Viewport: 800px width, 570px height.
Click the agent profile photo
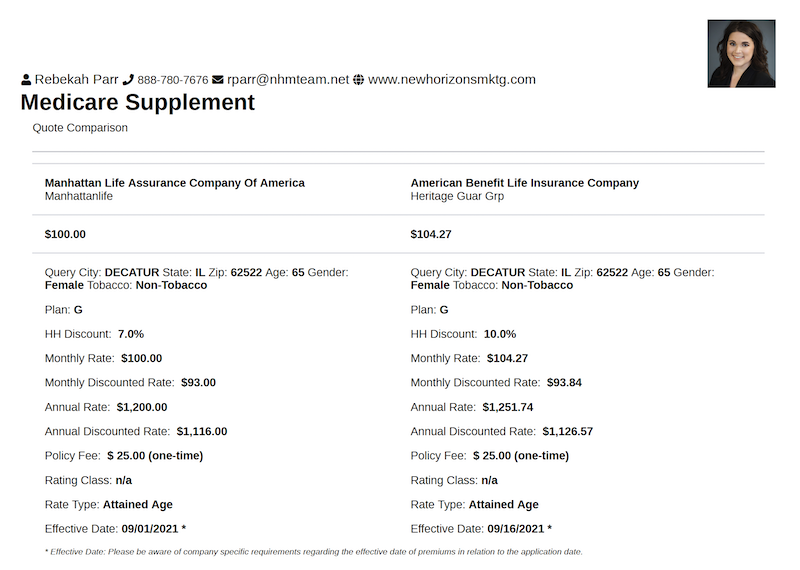tap(741, 53)
